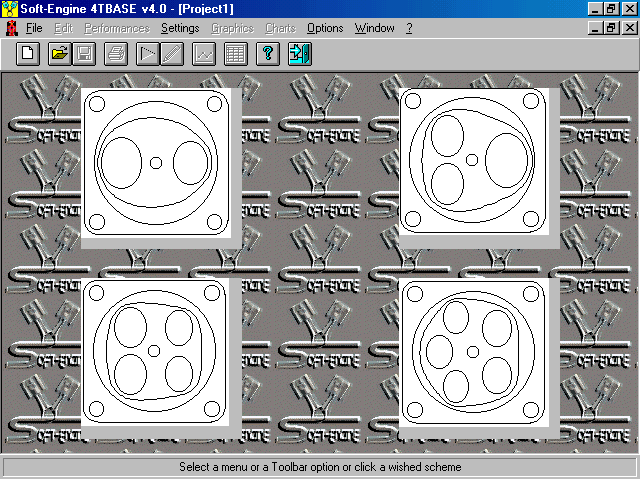Choose the three-valve cylinder head scheme
Viewport: 640px width, 480px height.
473,161
